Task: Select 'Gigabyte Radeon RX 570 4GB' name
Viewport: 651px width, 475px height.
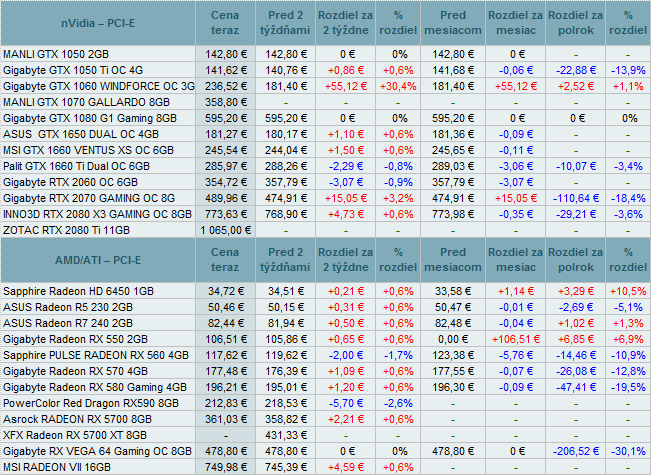Action: [76, 372]
